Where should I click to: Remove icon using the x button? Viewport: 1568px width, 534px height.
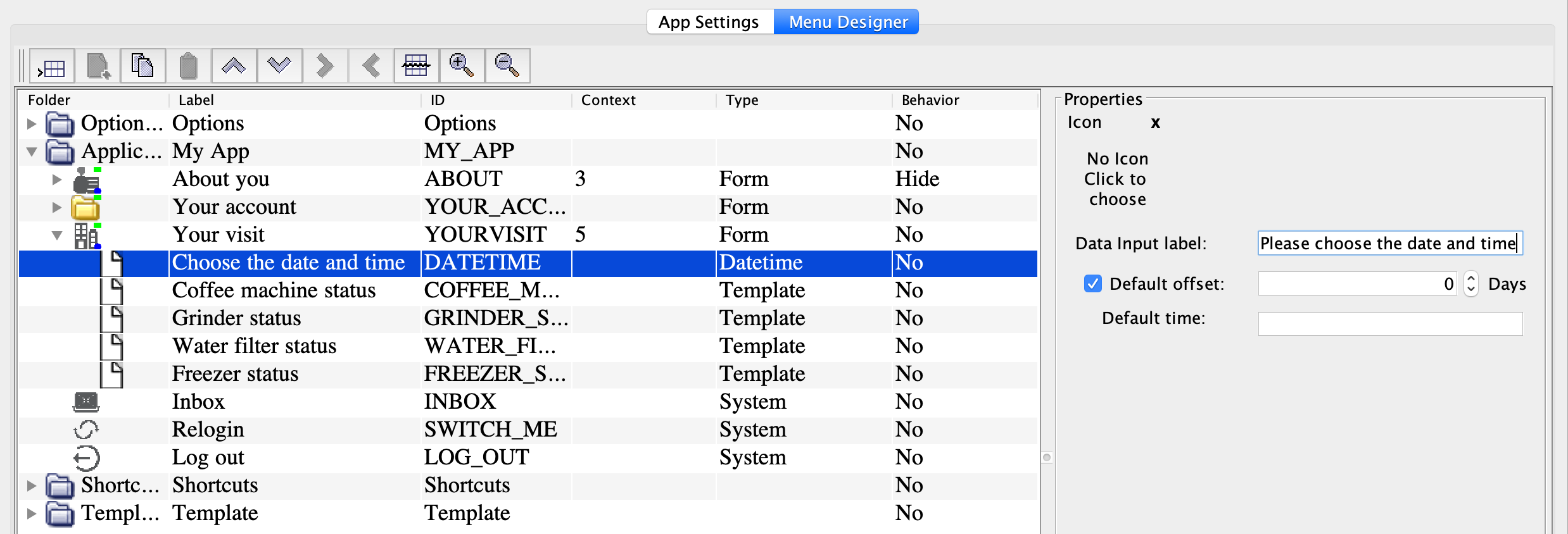click(1156, 123)
